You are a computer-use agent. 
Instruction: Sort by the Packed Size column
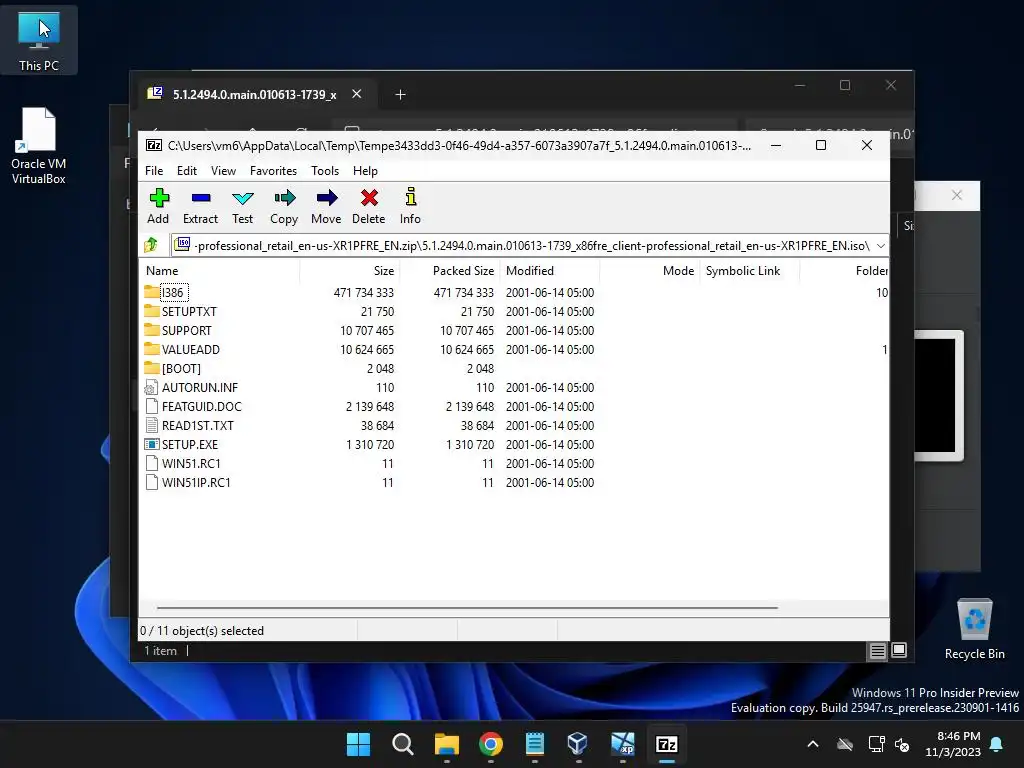pos(450,270)
